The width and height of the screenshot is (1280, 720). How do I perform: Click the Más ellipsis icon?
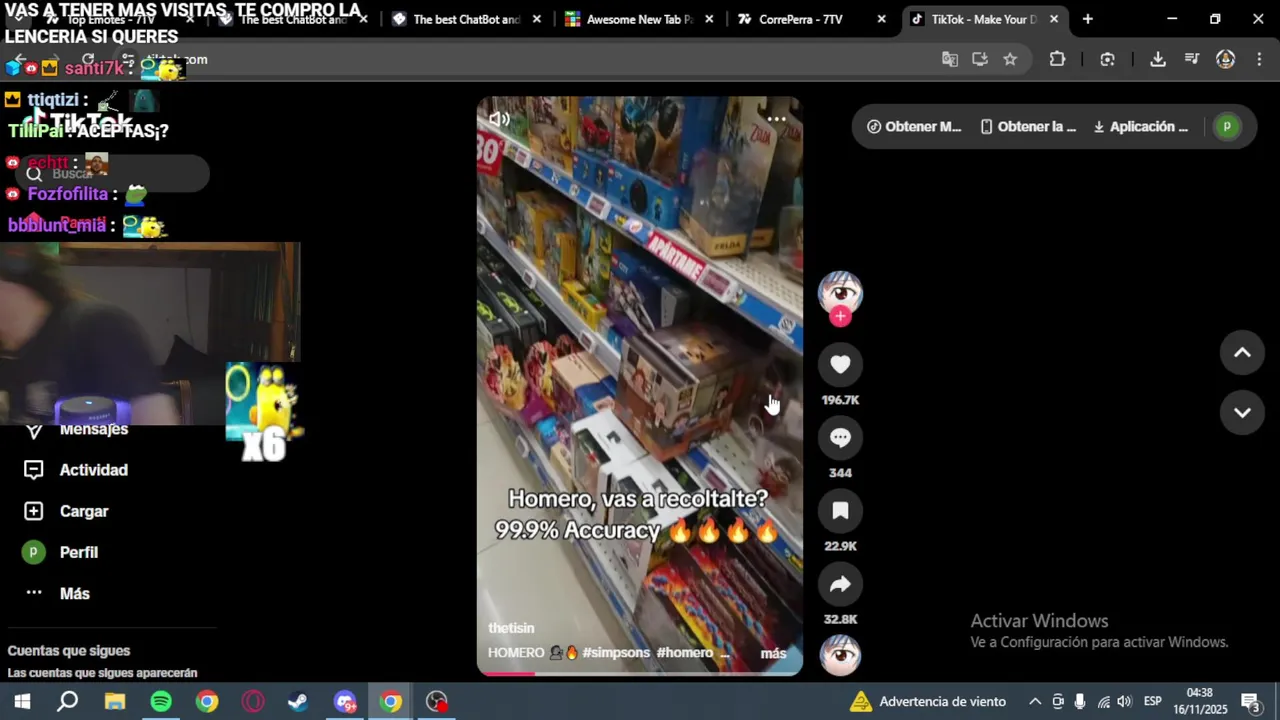tap(34, 593)
